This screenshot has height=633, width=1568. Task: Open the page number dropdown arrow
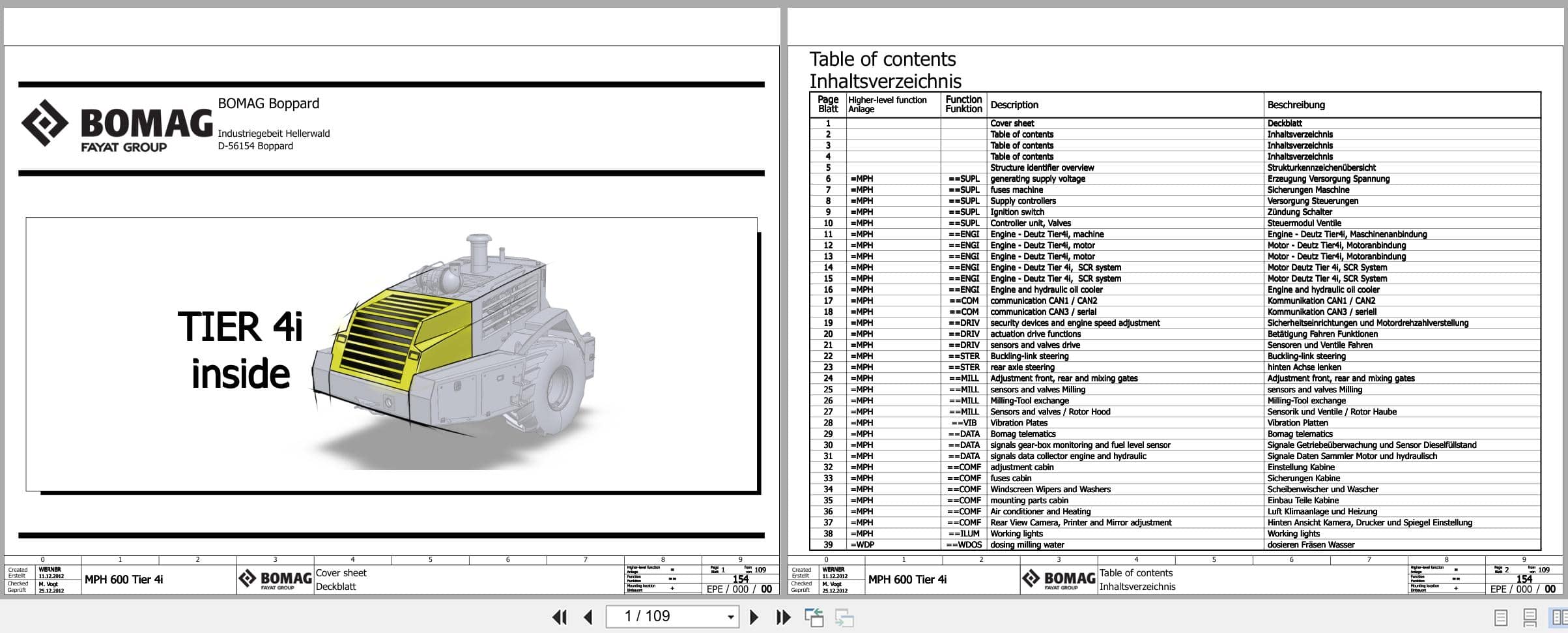pyautogui.click(x=730, y=617)
